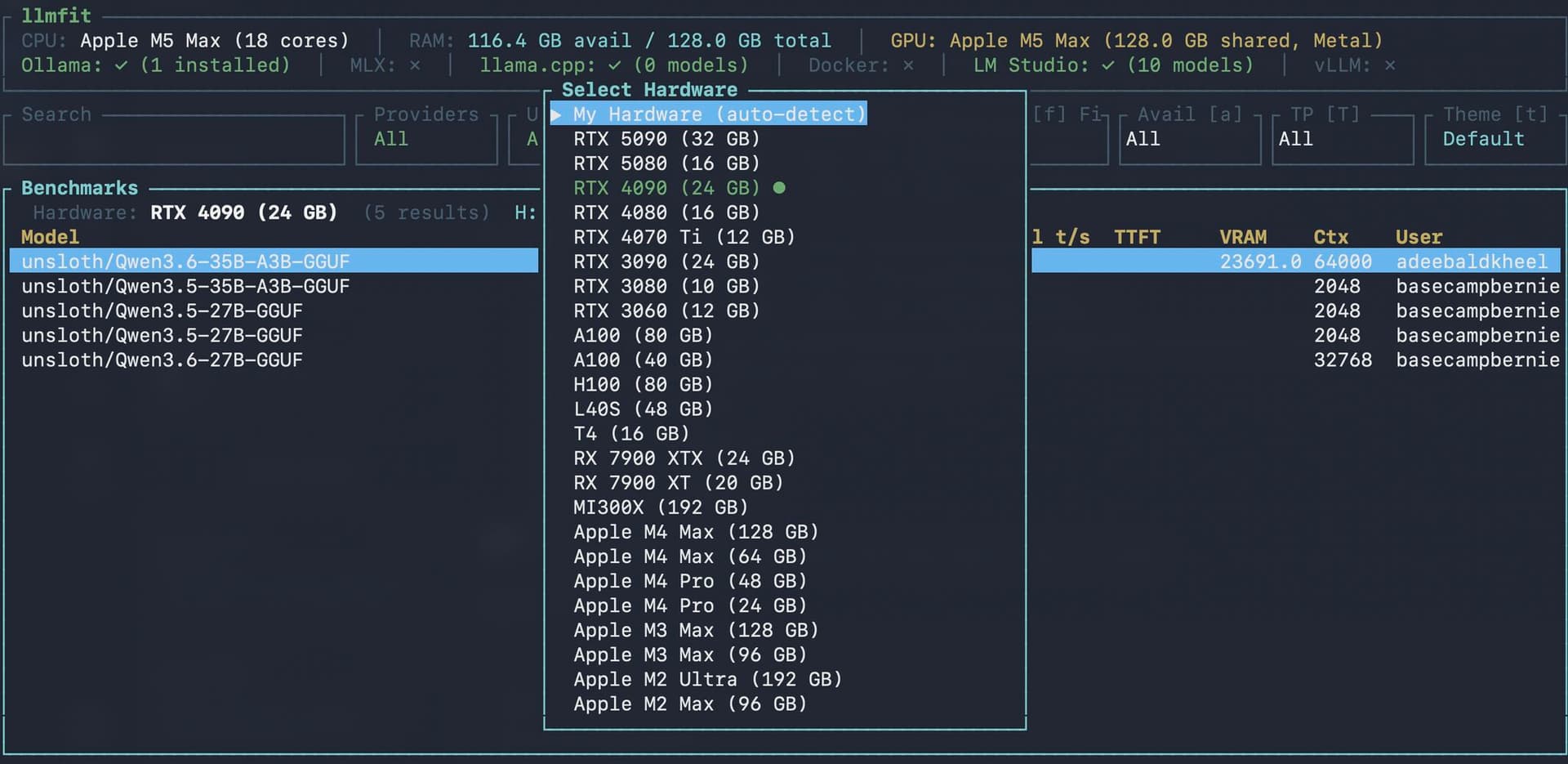Screen dimensions: 1568x764
Task: Open the TP [T] filter dropdown
Action: (x=1343, y=139)
